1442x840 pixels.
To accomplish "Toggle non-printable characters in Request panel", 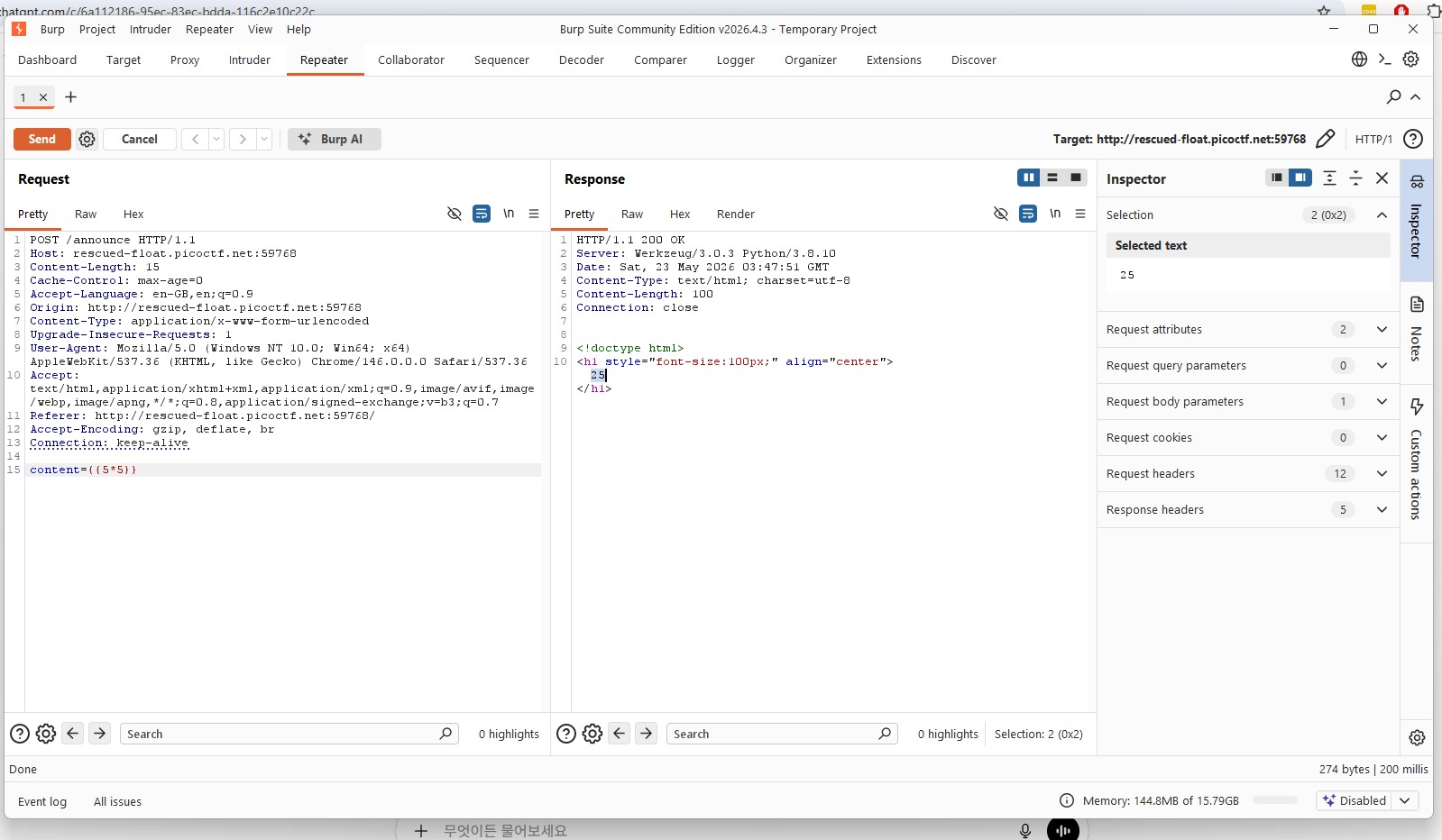I will 509,214.
